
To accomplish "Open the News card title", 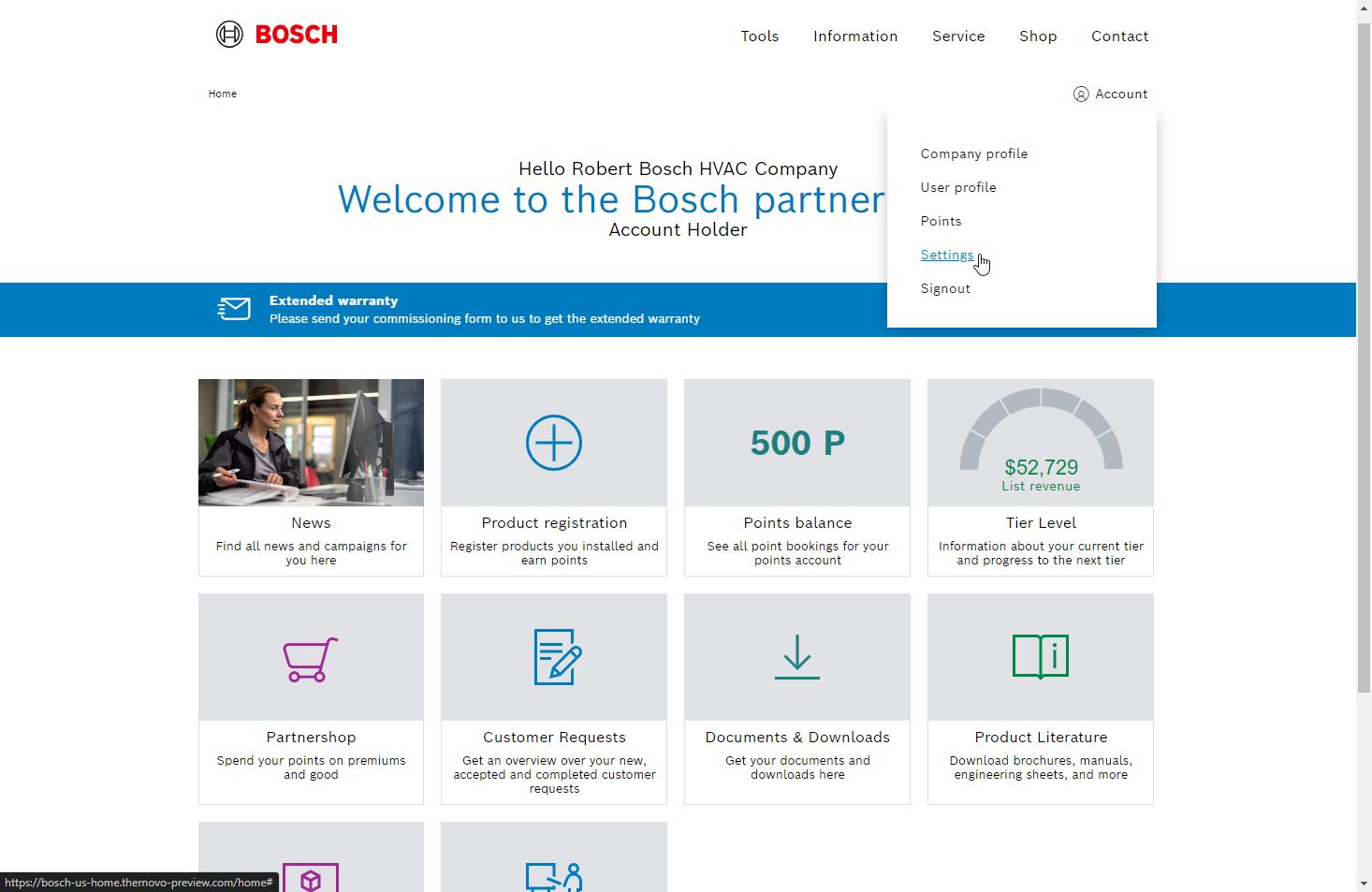I will (311, 523).
